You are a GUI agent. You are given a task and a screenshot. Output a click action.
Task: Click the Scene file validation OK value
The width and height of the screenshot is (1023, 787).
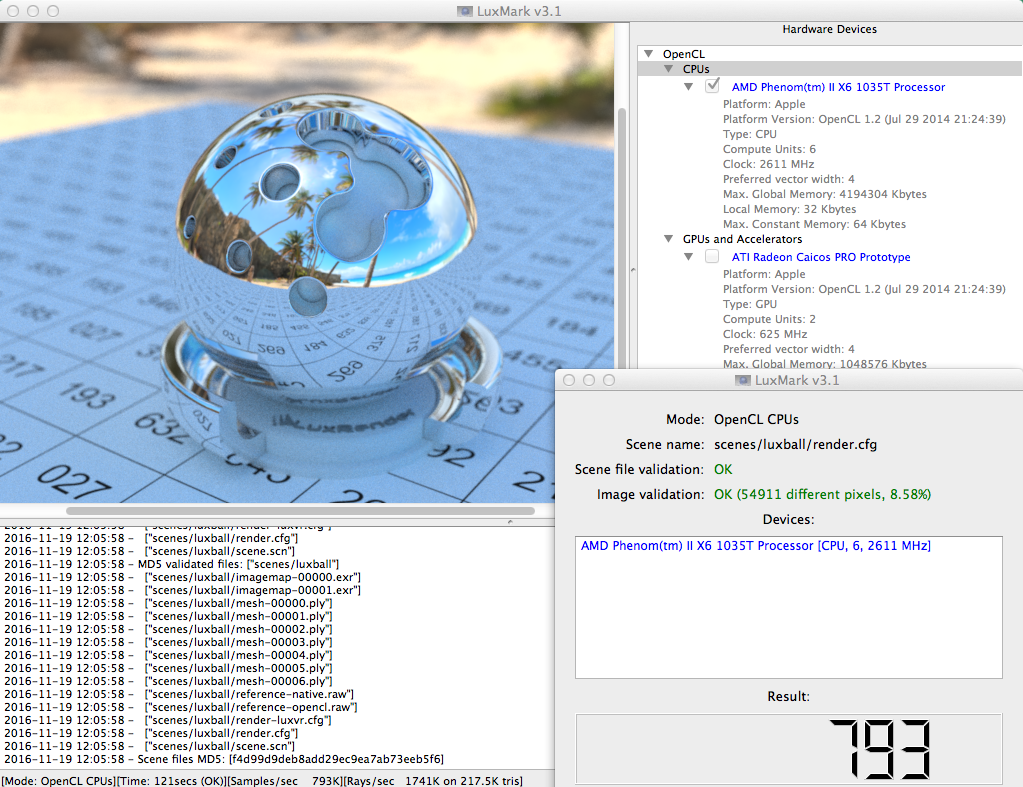tap(723, 469)
